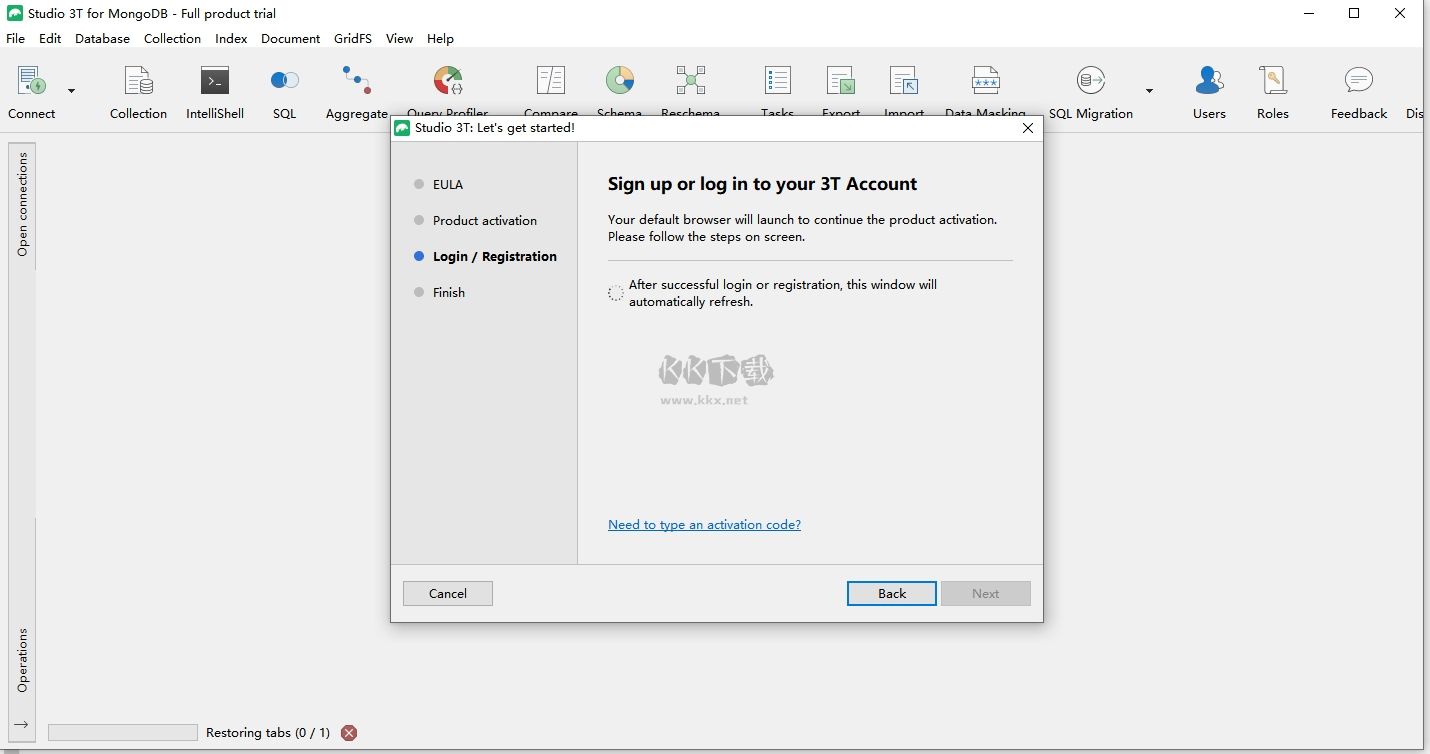1430x754 pixels.
Task: Open the Operations side tab
Action: click(22, 660)
